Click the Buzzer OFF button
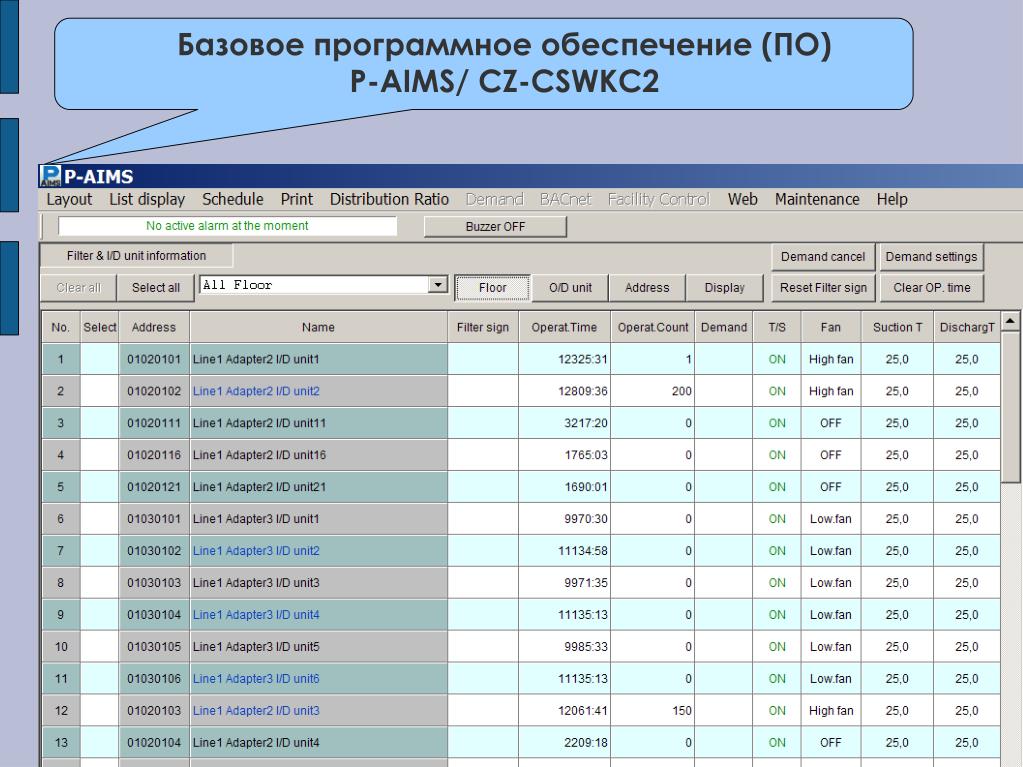This screenshot has width=1023, height=767. [x=495, y=226]
